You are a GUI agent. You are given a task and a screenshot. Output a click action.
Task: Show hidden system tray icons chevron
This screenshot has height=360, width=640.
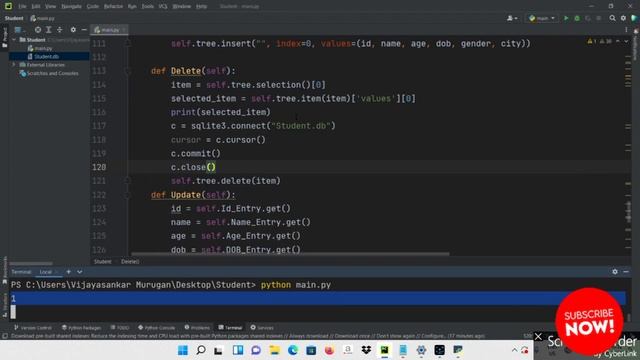pyautogui.click(x=514, y=350)
